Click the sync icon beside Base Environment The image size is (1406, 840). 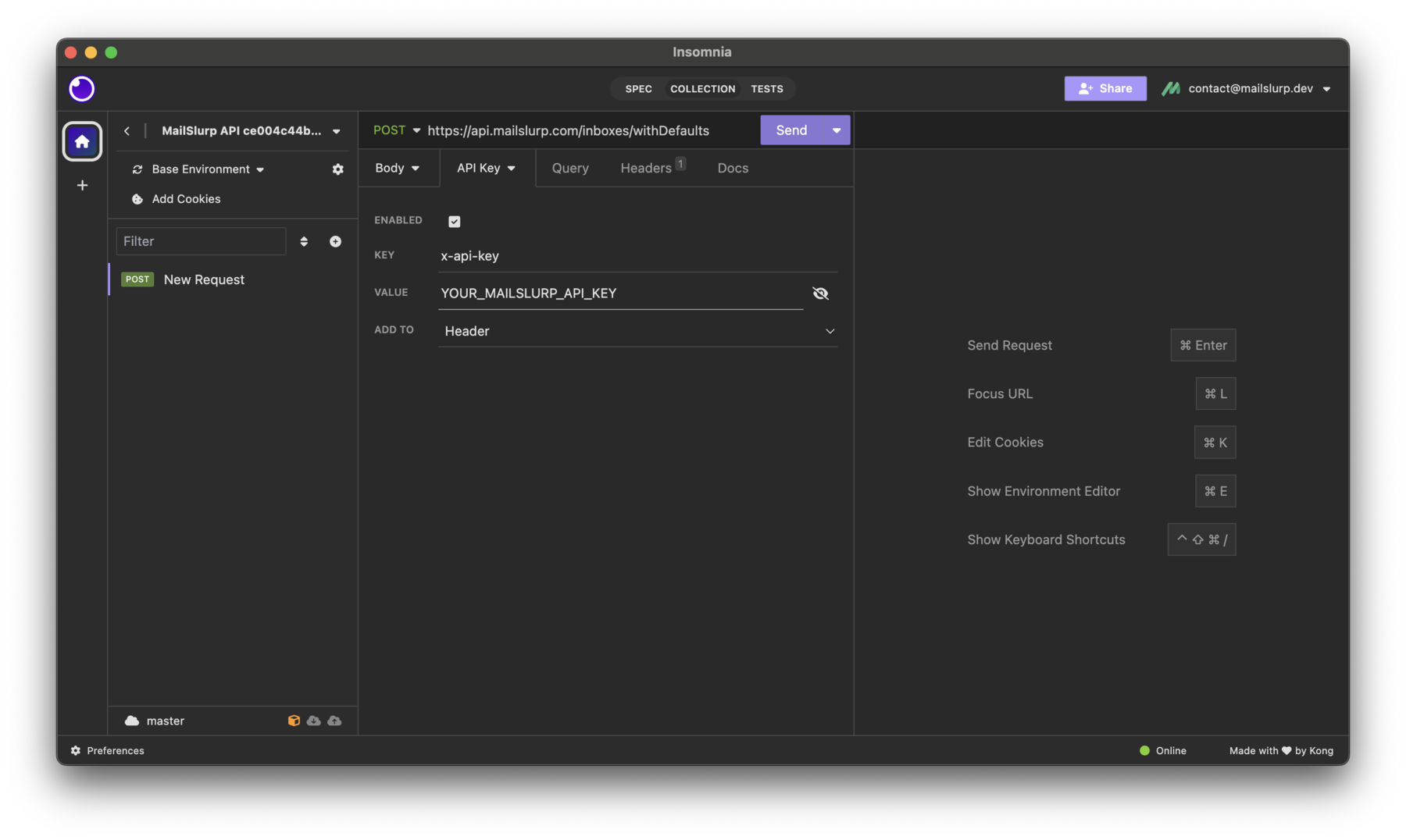point(137,169)
